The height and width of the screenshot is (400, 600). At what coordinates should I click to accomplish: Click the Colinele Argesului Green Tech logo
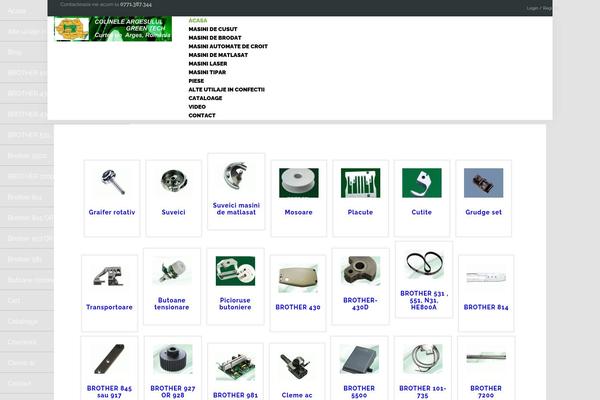(113, 29)
